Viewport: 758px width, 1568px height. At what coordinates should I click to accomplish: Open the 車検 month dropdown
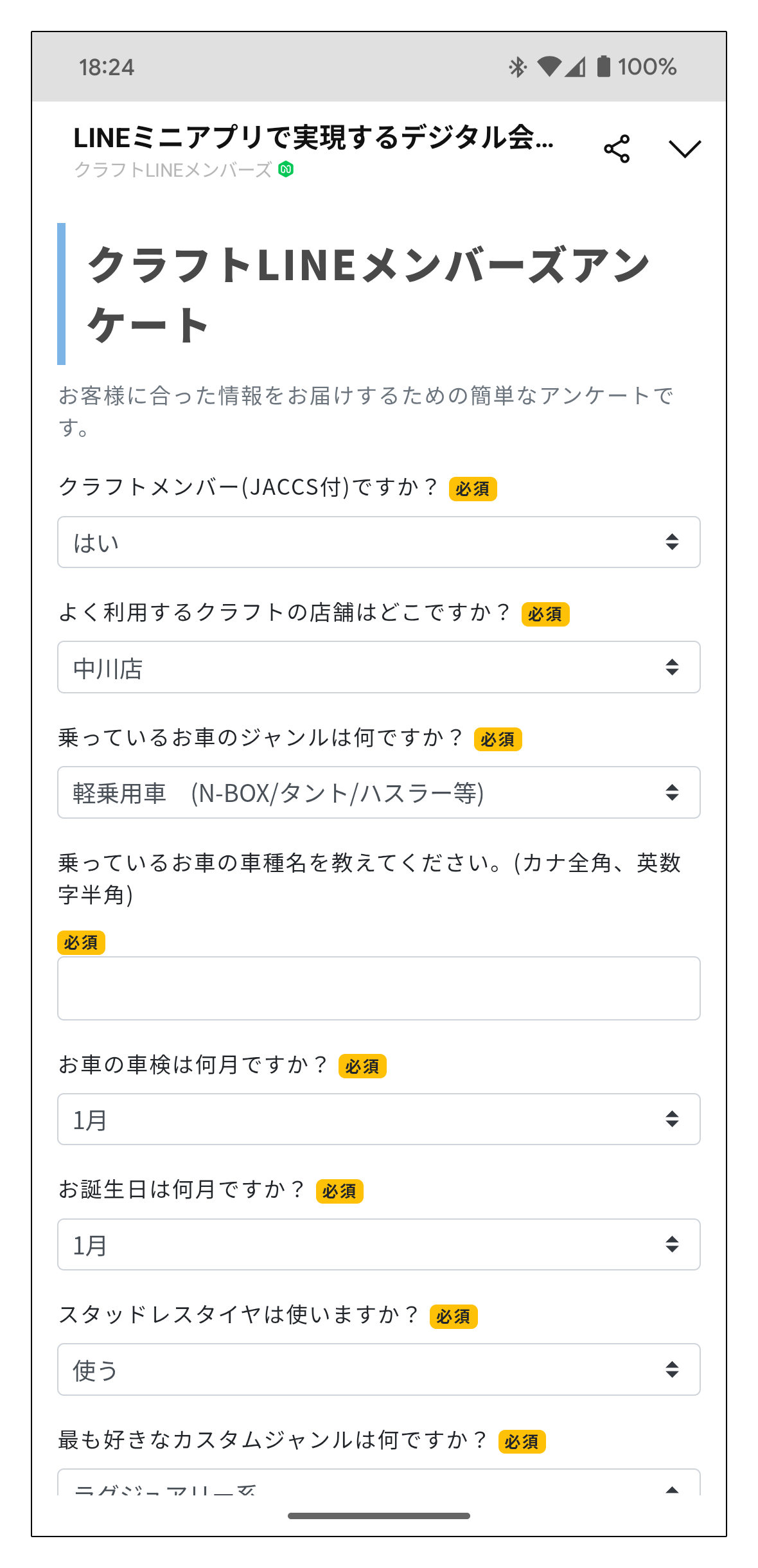click(378, 1119)
